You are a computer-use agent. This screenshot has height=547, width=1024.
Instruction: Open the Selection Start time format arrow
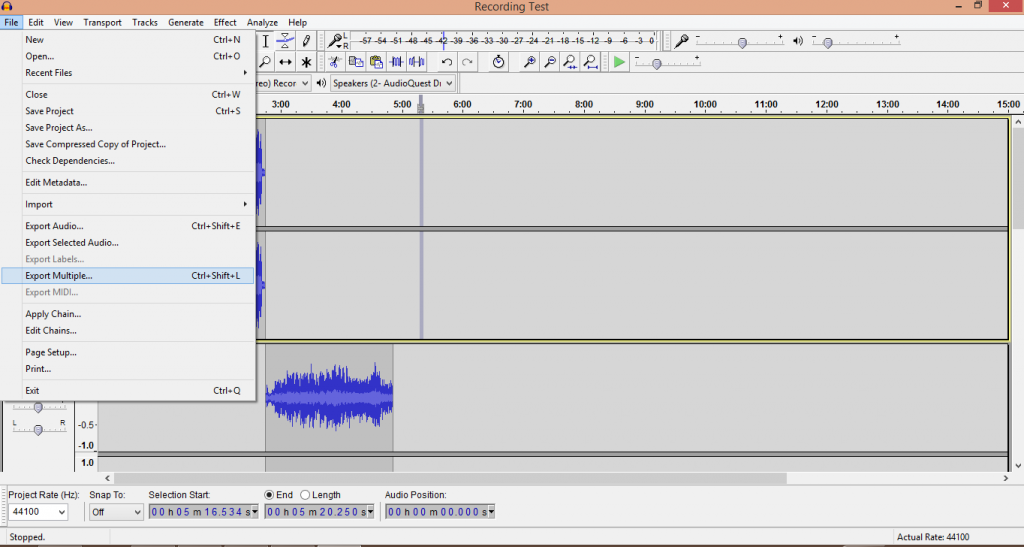(255, 512)
